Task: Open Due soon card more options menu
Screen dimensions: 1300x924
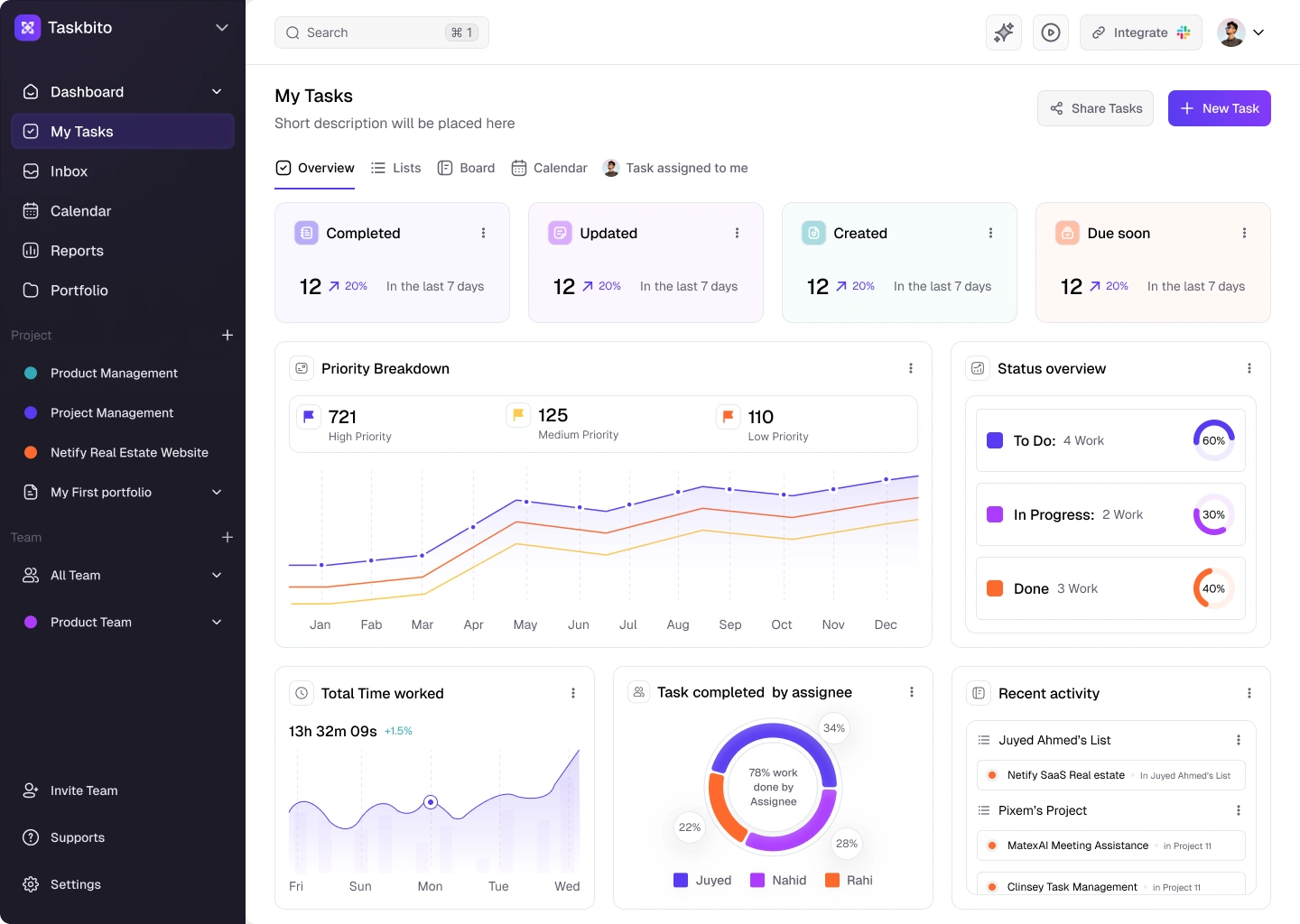Action: [1245, 233]
